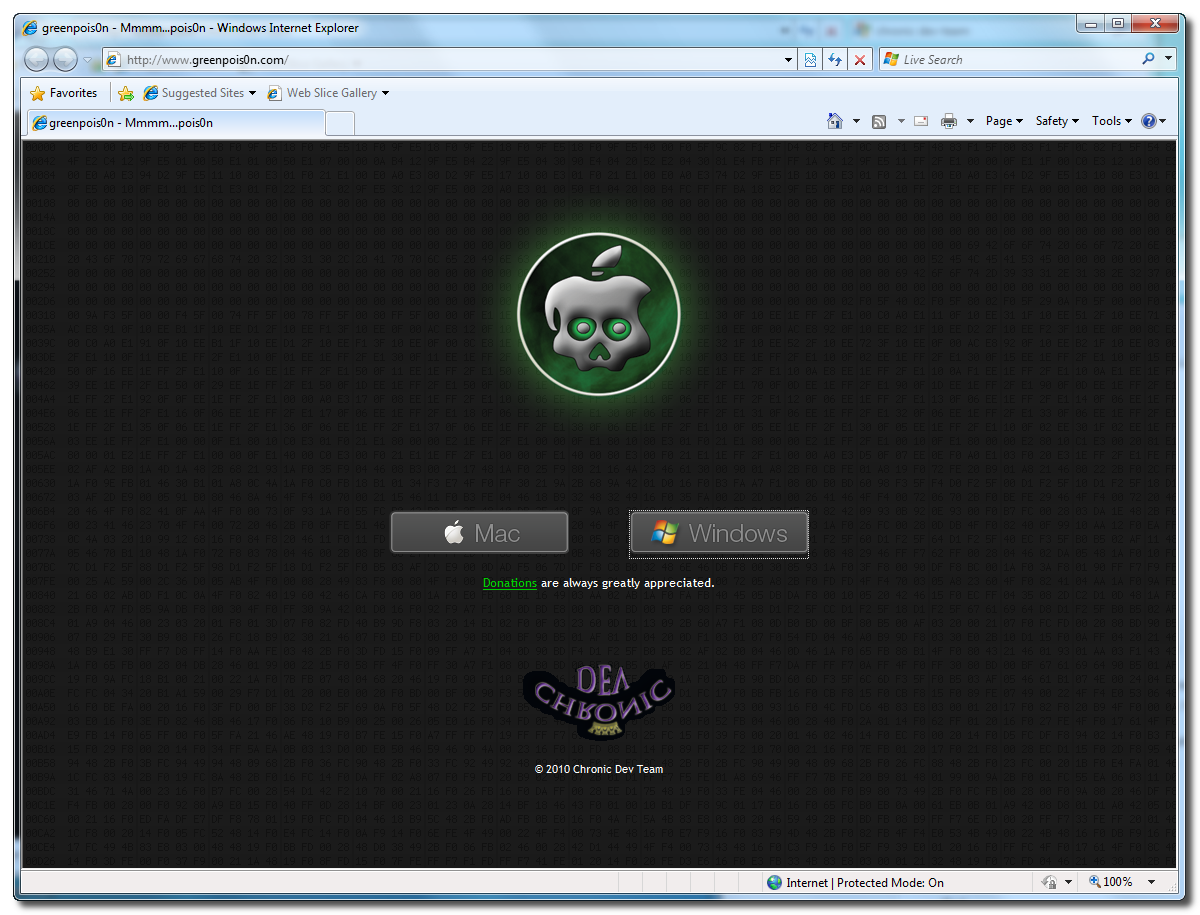Click the Windows download button
The image size is (1200, 915).
pyautogui.click(x=719, y=533)
